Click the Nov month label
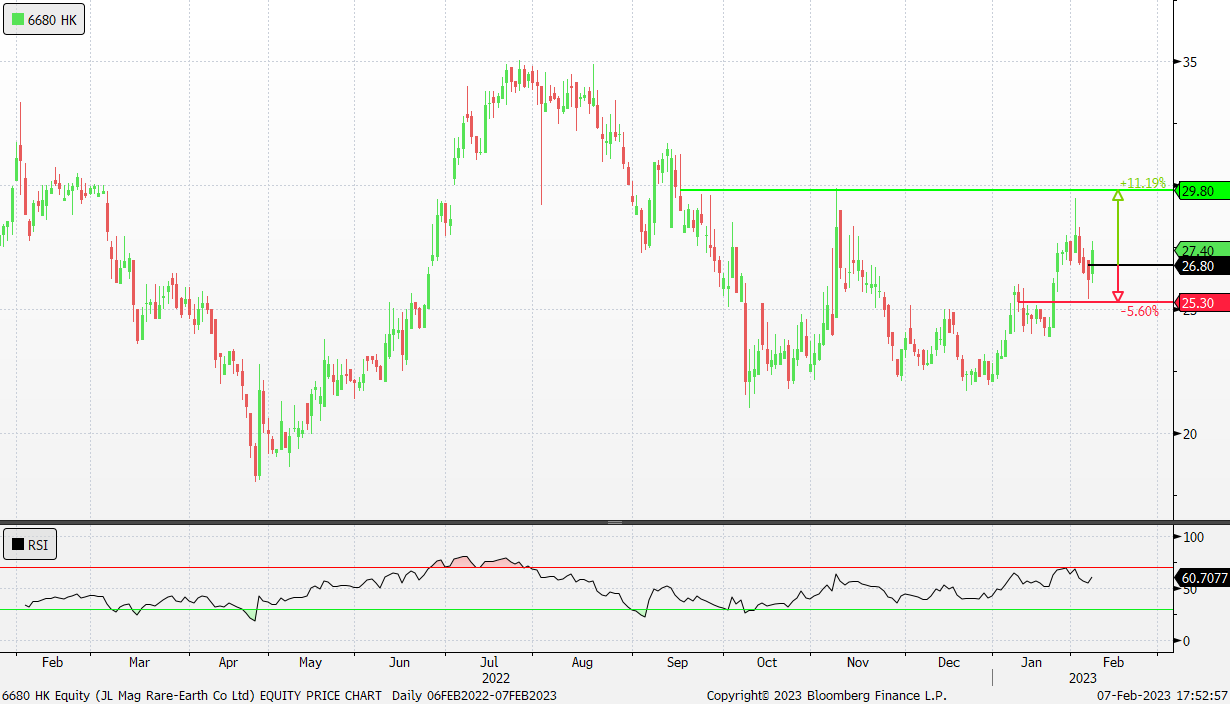1230x704 pixels. pyautogui.click(x=857, y=662)
